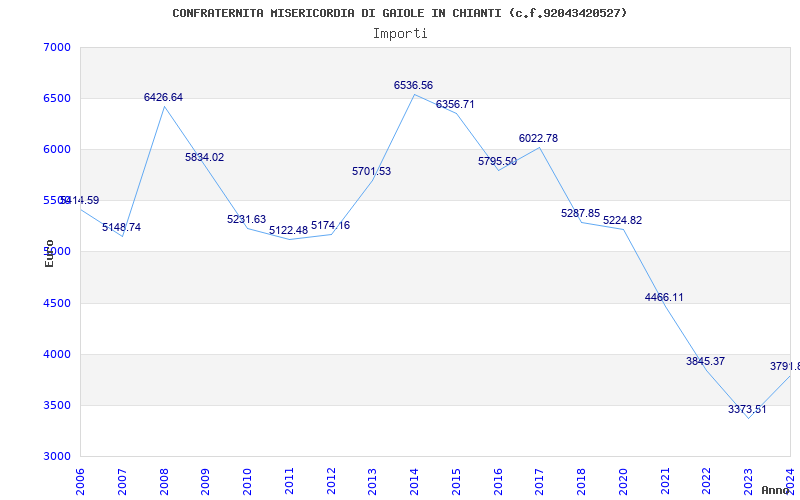Image resolution: width=800 pixels, height=500 pixels.
Task: Click x-axis year 2018
Action: 582,482
